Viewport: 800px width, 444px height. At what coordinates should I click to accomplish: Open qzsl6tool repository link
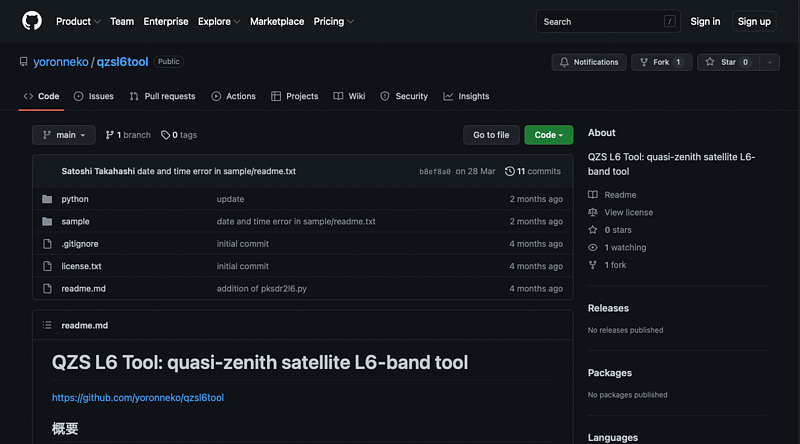[122, 62]
